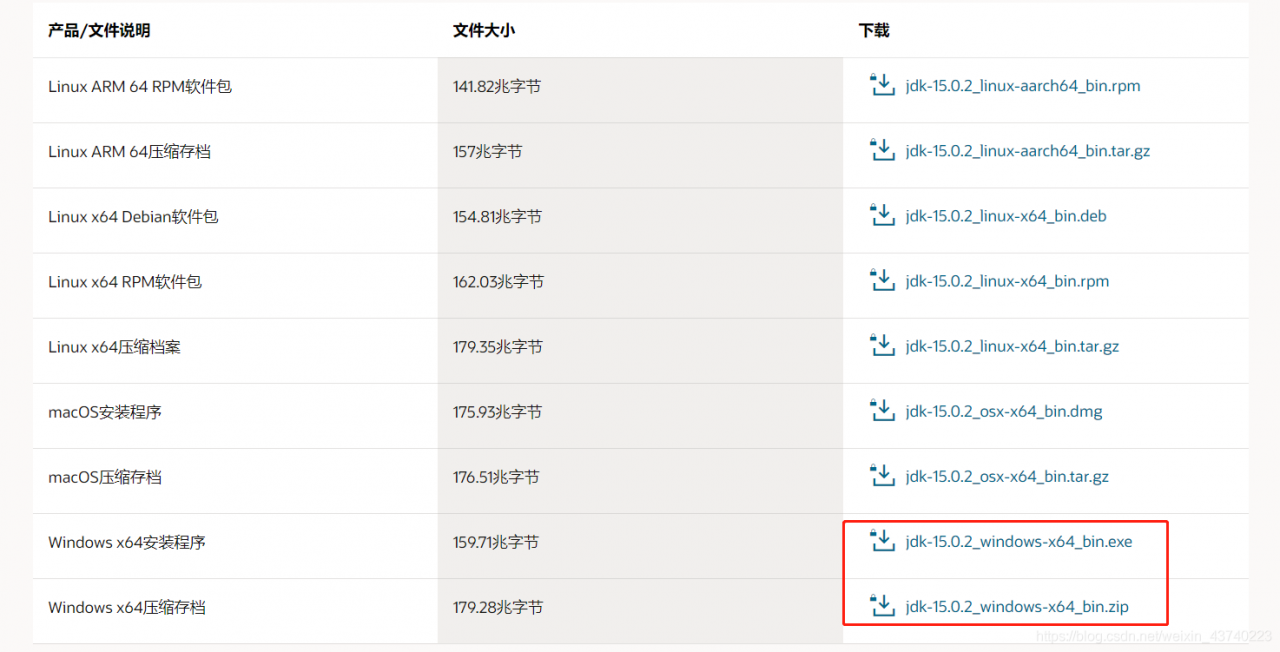The height and width of the screenshot is (652, 1280).
Task: Click jdk-15.0.2_linux-x64_bin.tar.gz link
Action: [1012, 347]
